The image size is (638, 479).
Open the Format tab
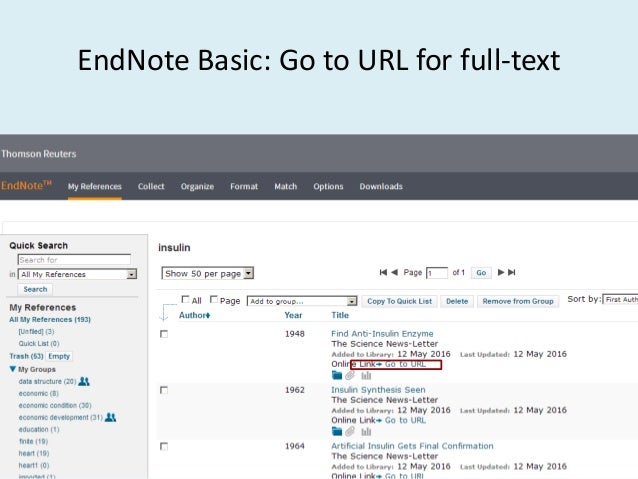pos(244,186)
